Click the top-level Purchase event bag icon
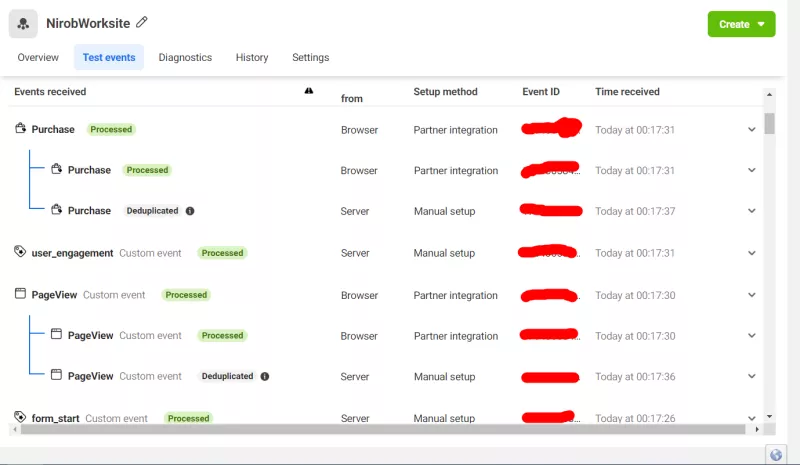The height and width of the screenshot is (465, 800). point(20,128)
